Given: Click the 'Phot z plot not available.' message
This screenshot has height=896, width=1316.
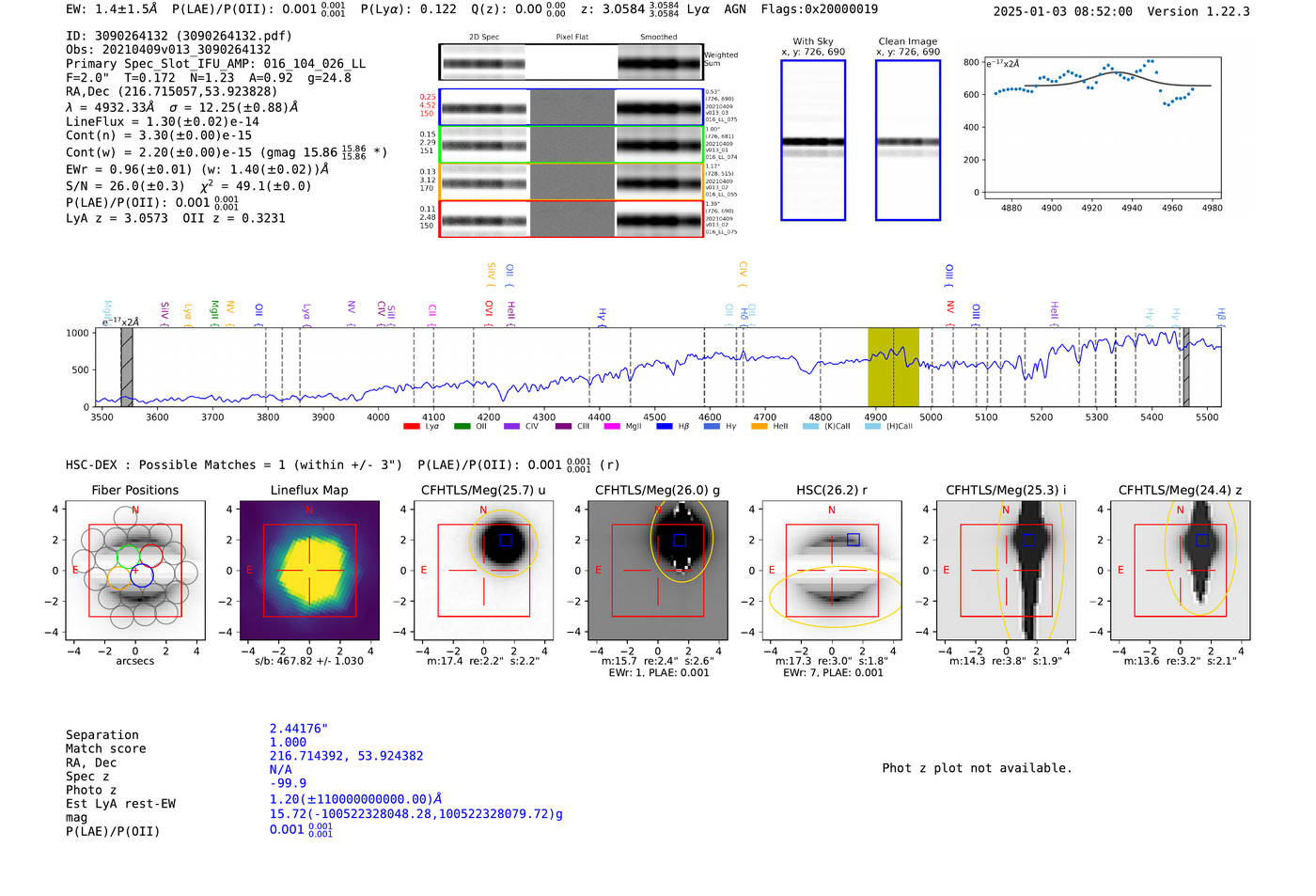Looking at the screenshot, I should tap(977, 768).
